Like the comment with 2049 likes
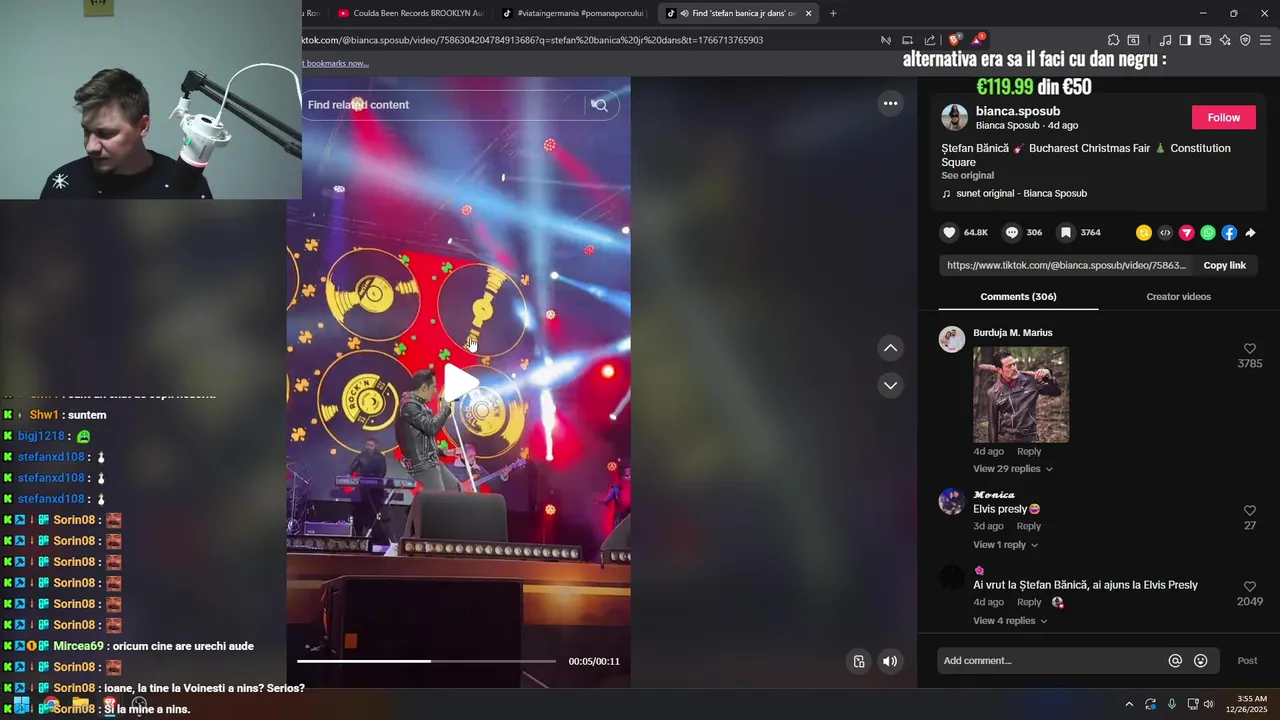The width and height of the screenshot is (1280, 720). click(1249, 587)
